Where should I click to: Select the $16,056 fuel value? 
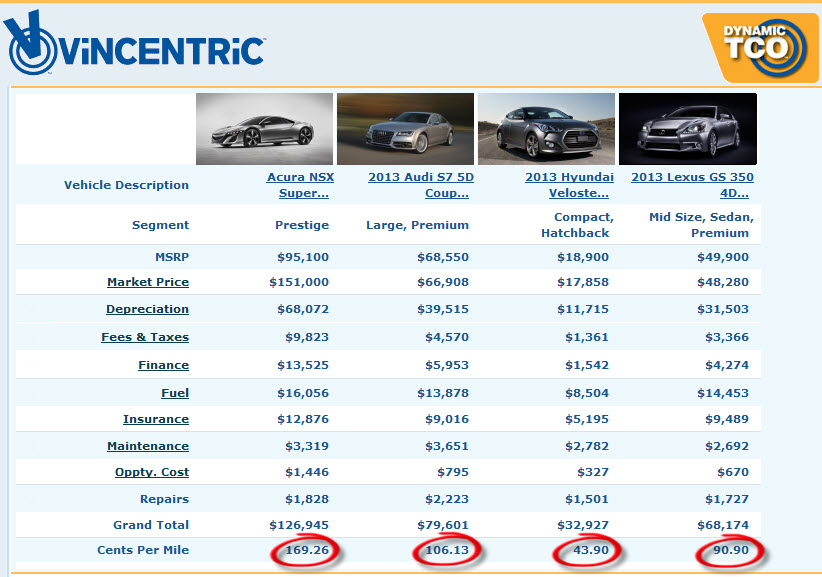303,393
